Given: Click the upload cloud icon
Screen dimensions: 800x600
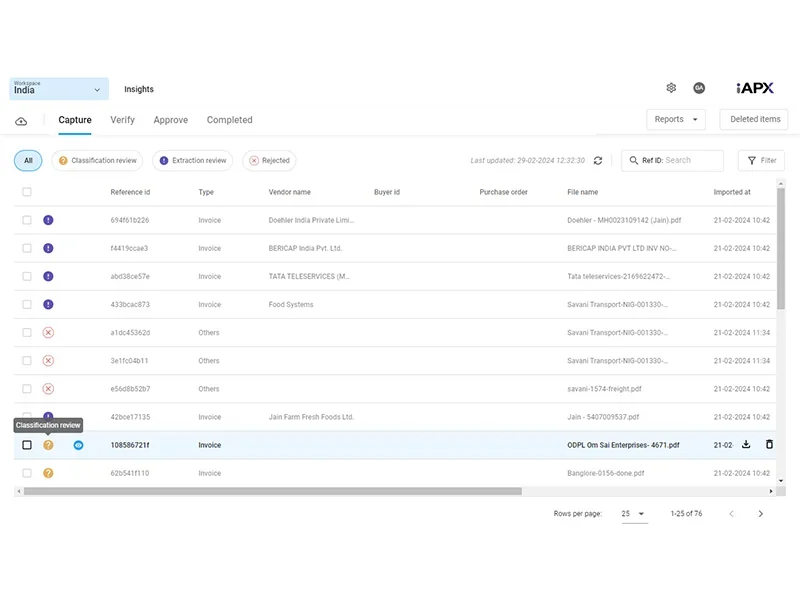Looking at the screenshot, I should coord(22,120).
